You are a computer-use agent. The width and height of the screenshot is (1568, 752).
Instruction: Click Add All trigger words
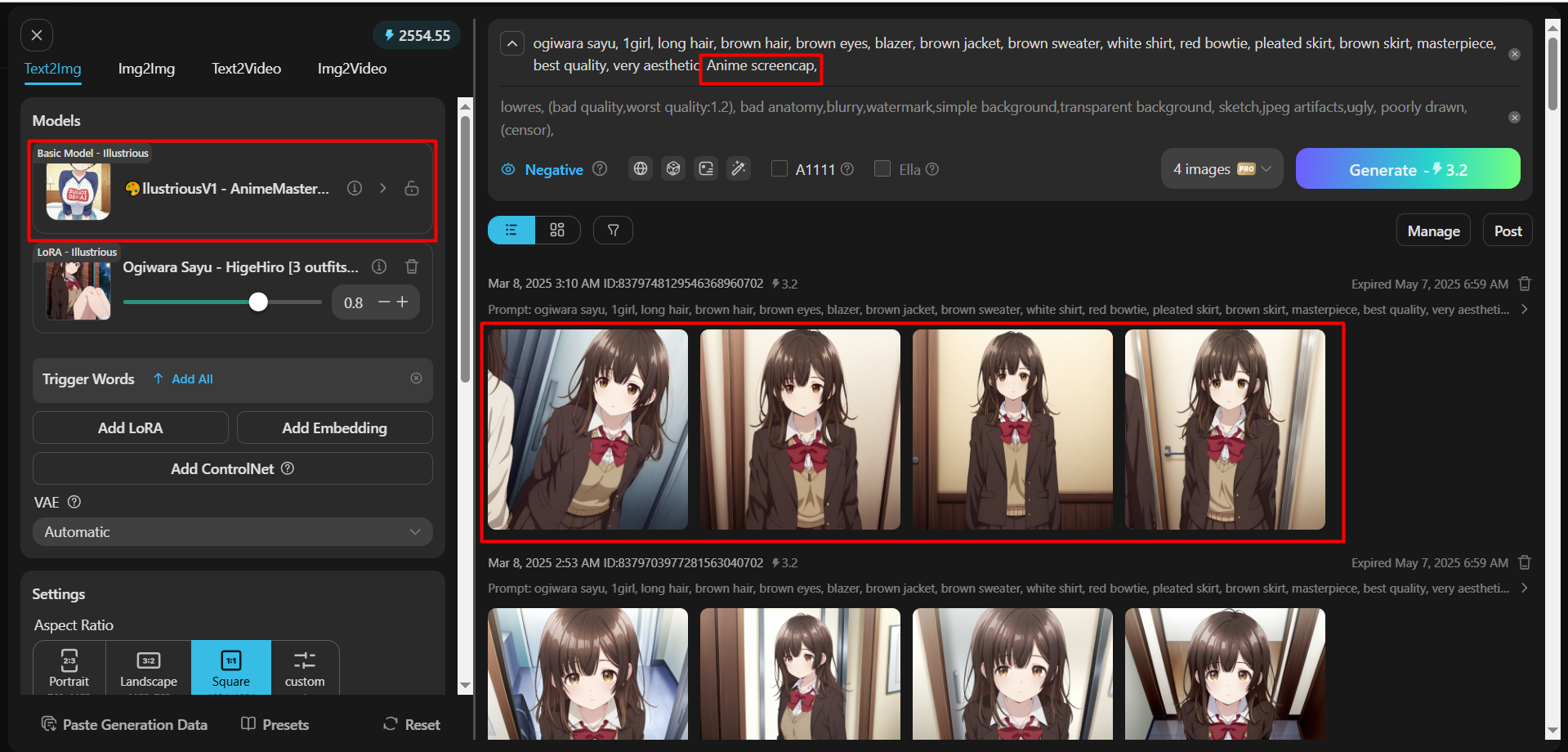(x=183, y=379)
